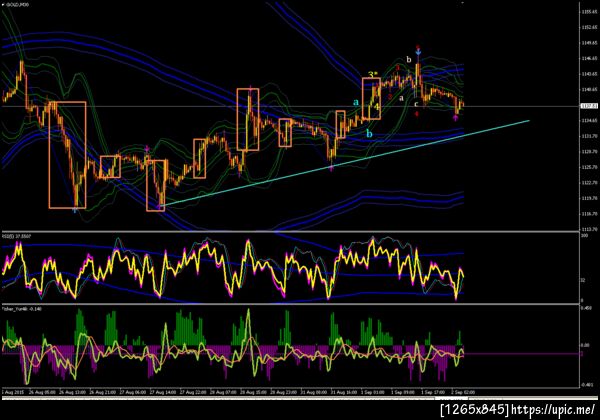The image size is (600, 420).
Task: Click the "26 Aug 05:00" time axis label
Action: point(42,392)
